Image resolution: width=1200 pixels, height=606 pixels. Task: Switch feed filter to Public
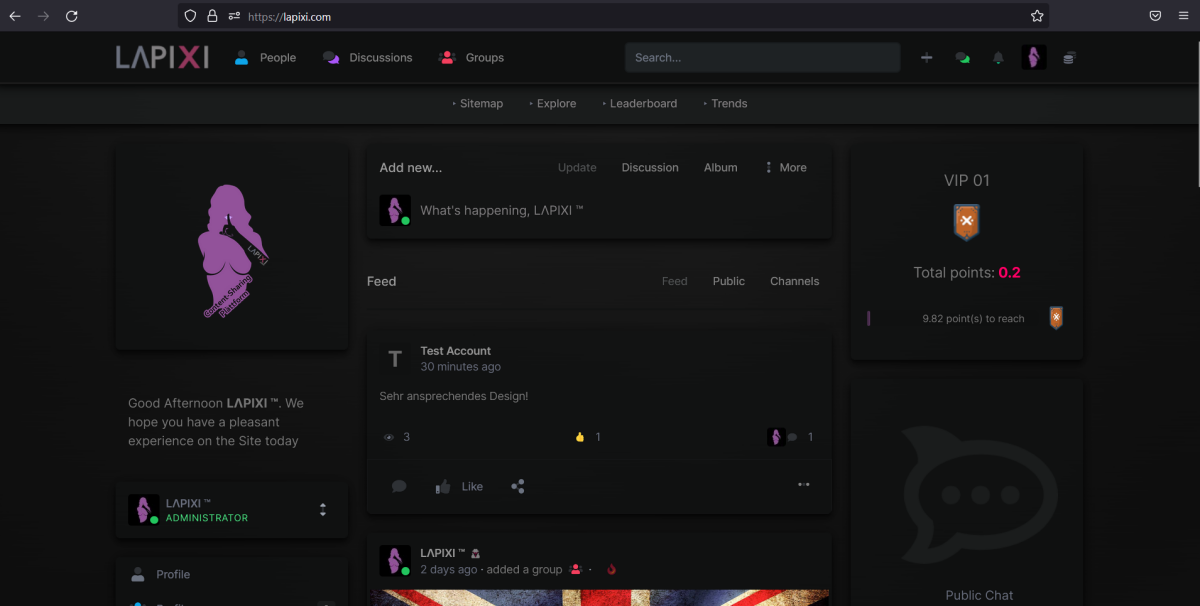point(728,281)
